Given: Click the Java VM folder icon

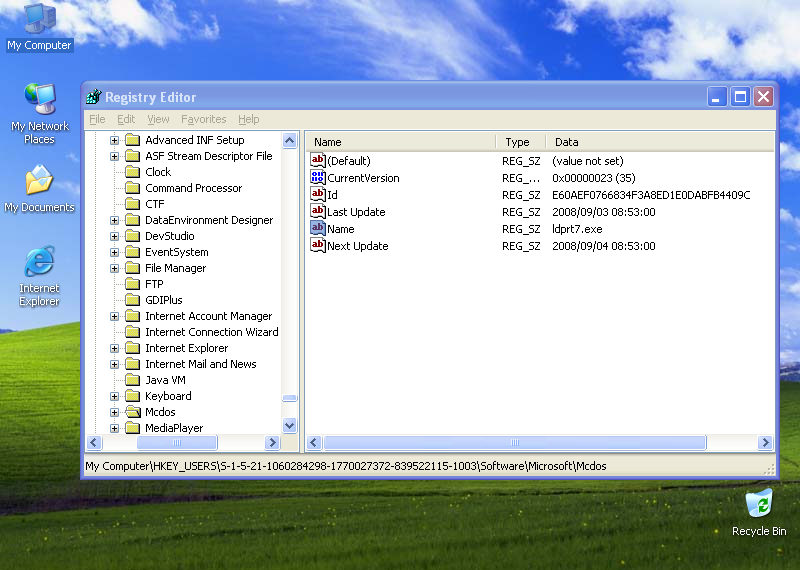Looking at the screenshot, I should pos(132,380).
